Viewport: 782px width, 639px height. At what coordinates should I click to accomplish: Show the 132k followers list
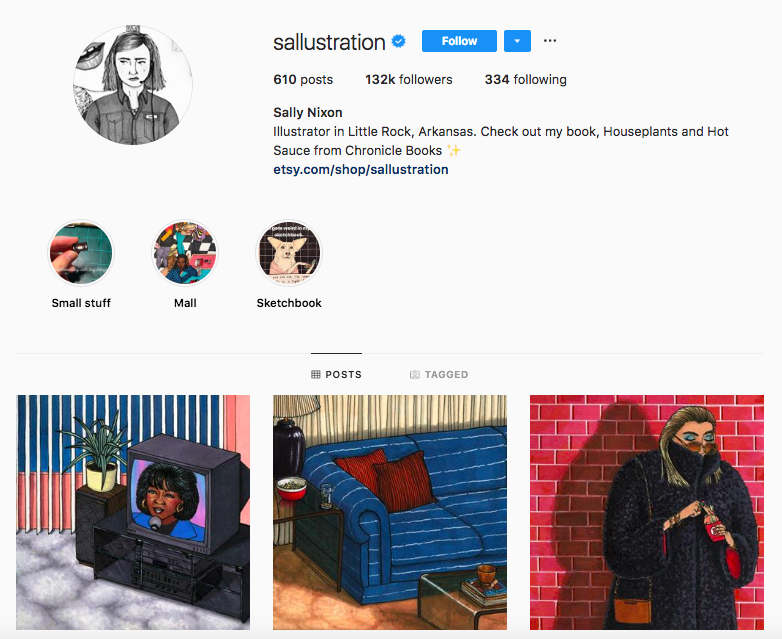[x=408, y=79]
